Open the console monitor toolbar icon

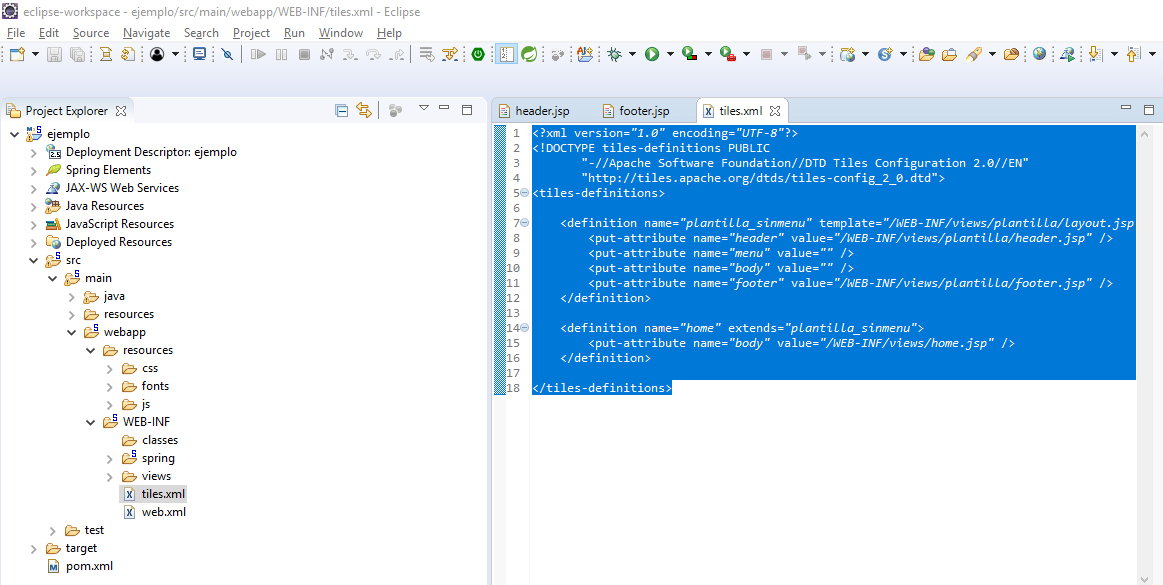tap(199, 54)
